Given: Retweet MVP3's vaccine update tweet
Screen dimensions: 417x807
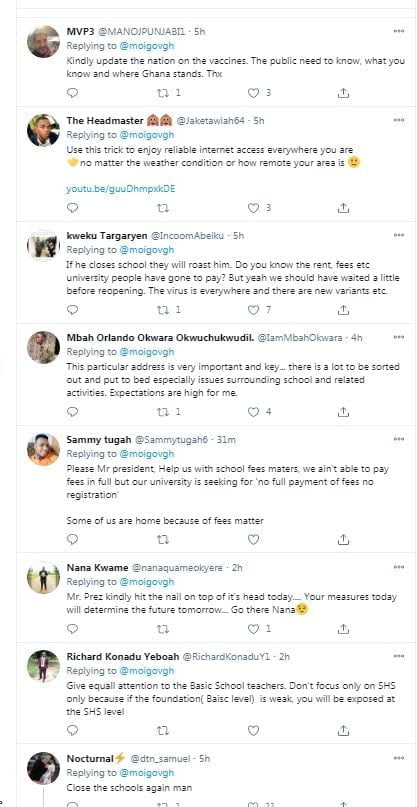Looking at the screenshot, I should (x=163, y=93).
